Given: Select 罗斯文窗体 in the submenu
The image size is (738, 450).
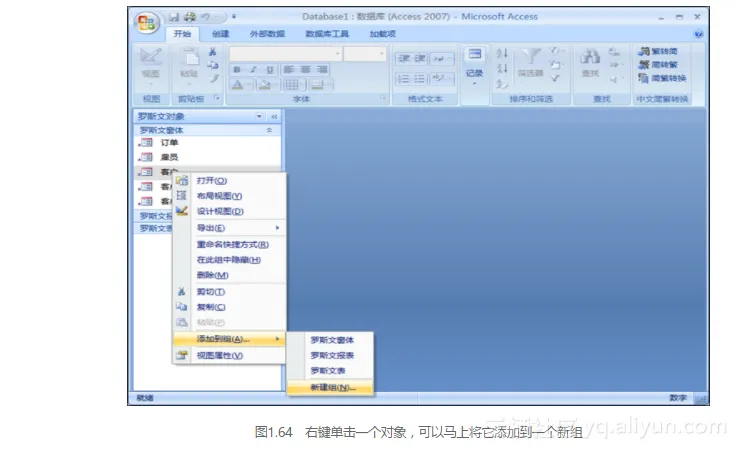Looking at the screenshot, I should point(330,340).
